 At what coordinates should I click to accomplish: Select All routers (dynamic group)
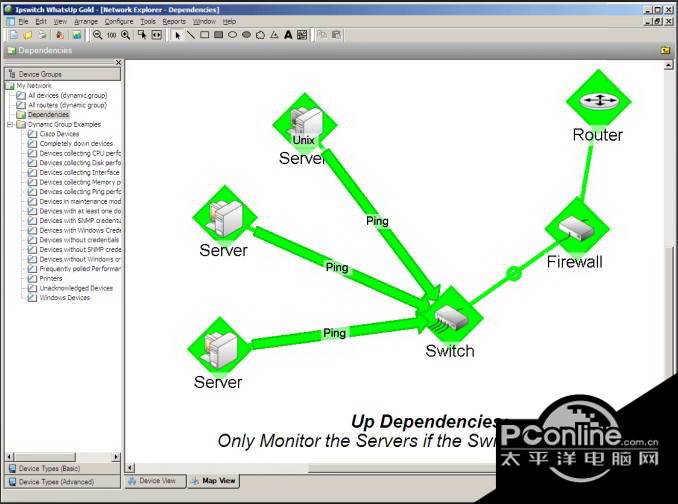pos(67,105)
